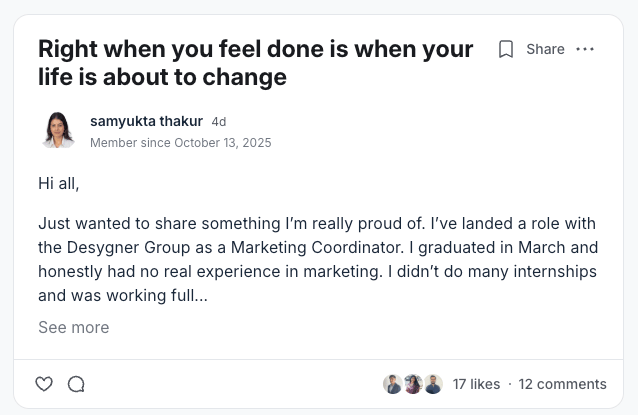Bookmark this post

[x=506, y=49]
